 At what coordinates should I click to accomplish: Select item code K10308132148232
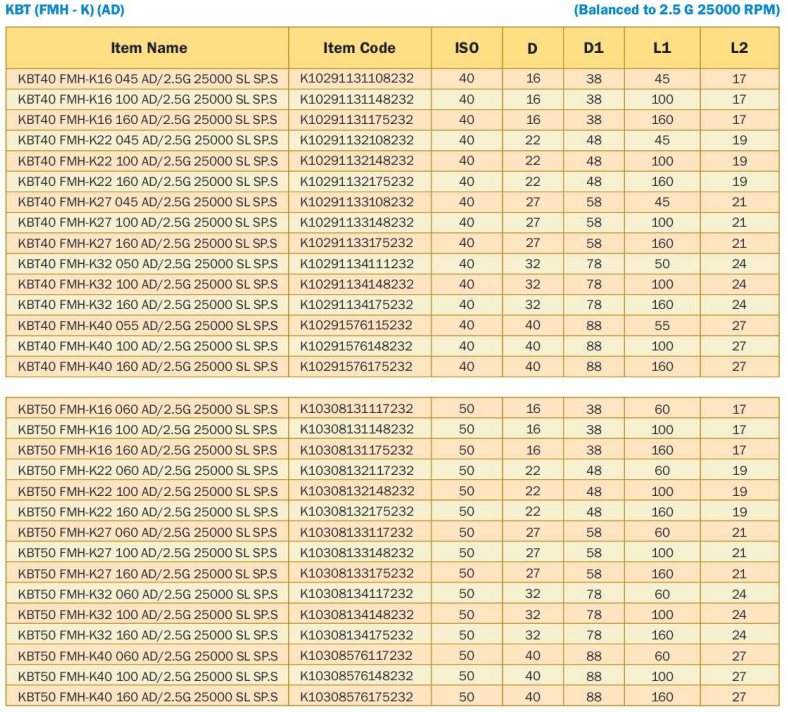click(357, 491)
